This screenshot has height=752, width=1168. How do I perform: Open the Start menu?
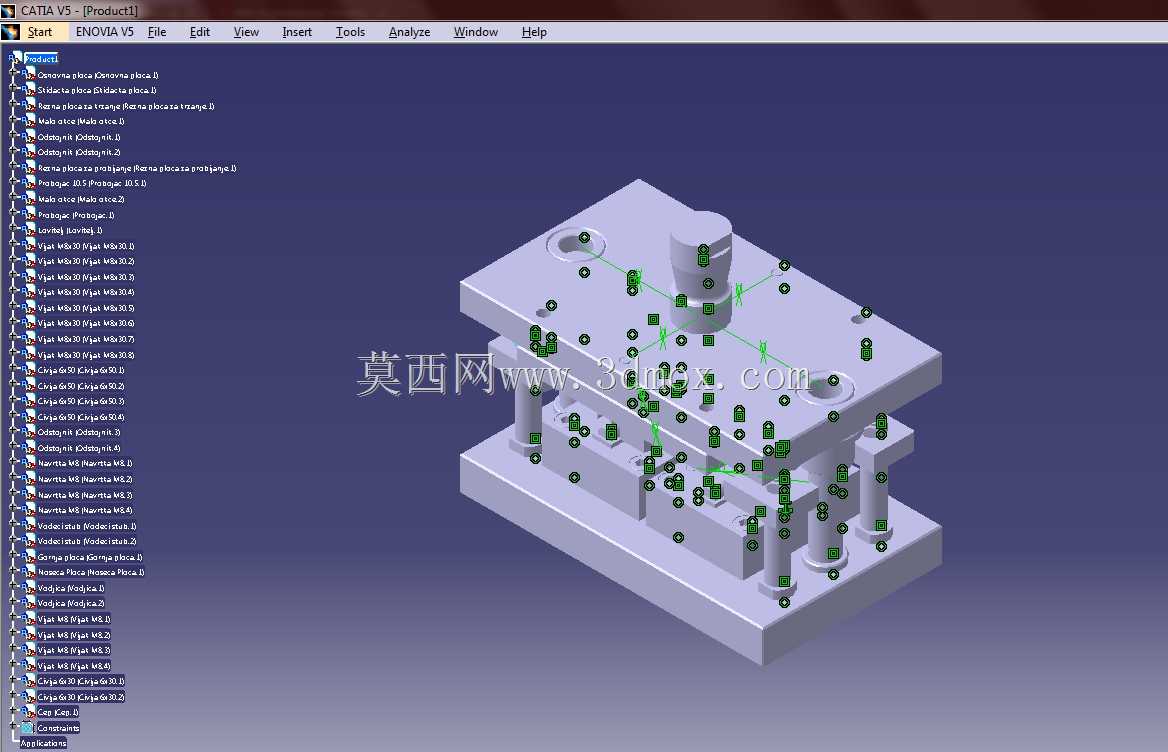tap(39, 32)
